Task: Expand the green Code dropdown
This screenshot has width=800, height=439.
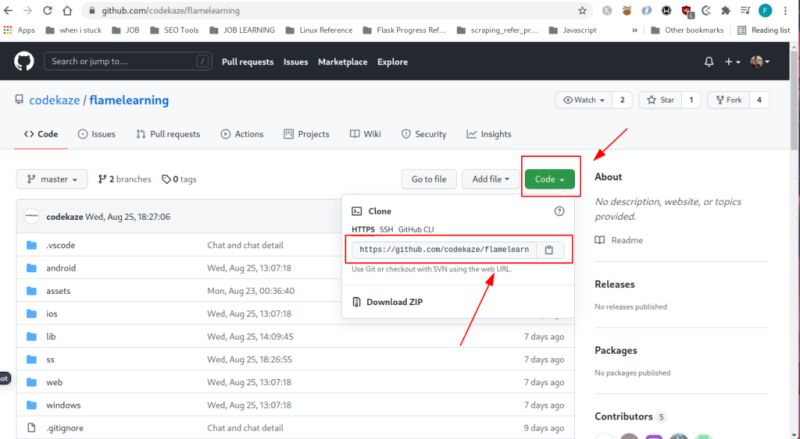Action: pos(549,179)
